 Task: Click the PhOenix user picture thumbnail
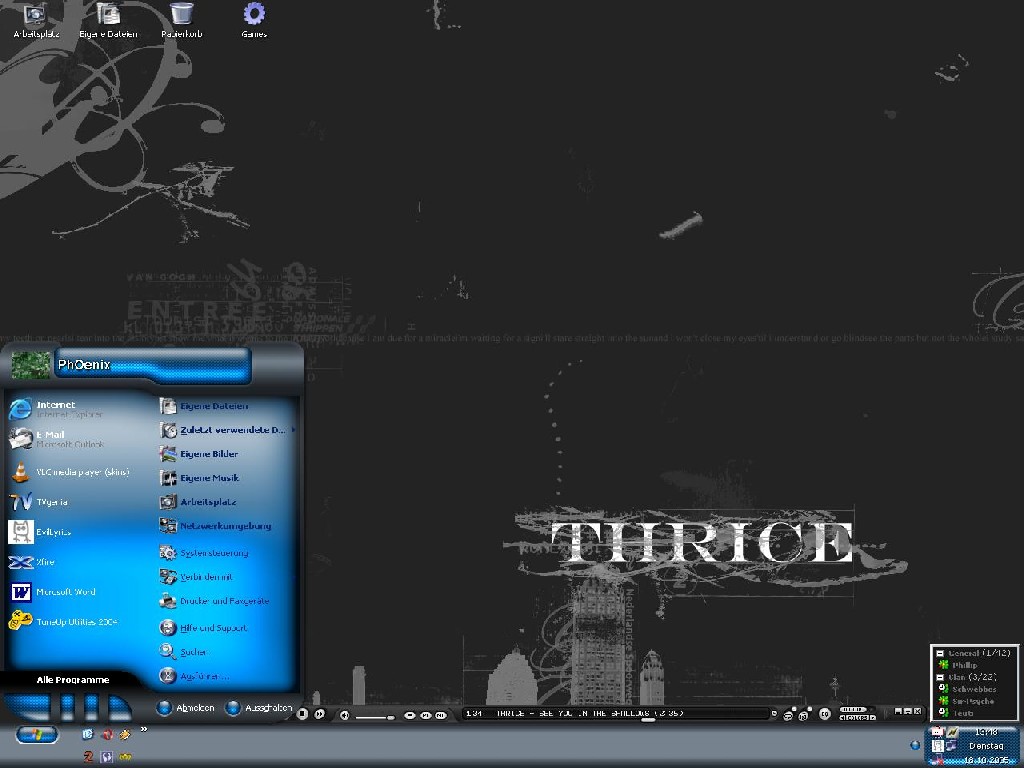[30, 365]
